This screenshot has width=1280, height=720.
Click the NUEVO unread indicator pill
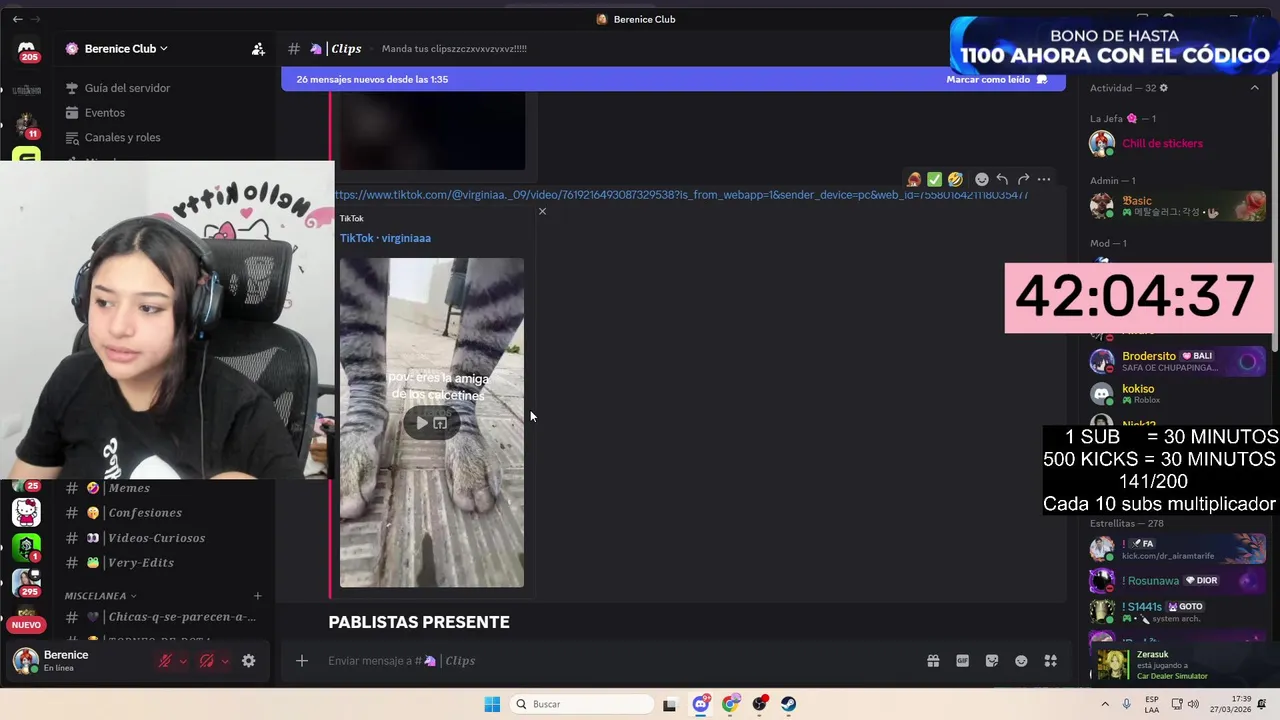click(x=26, y=625)
